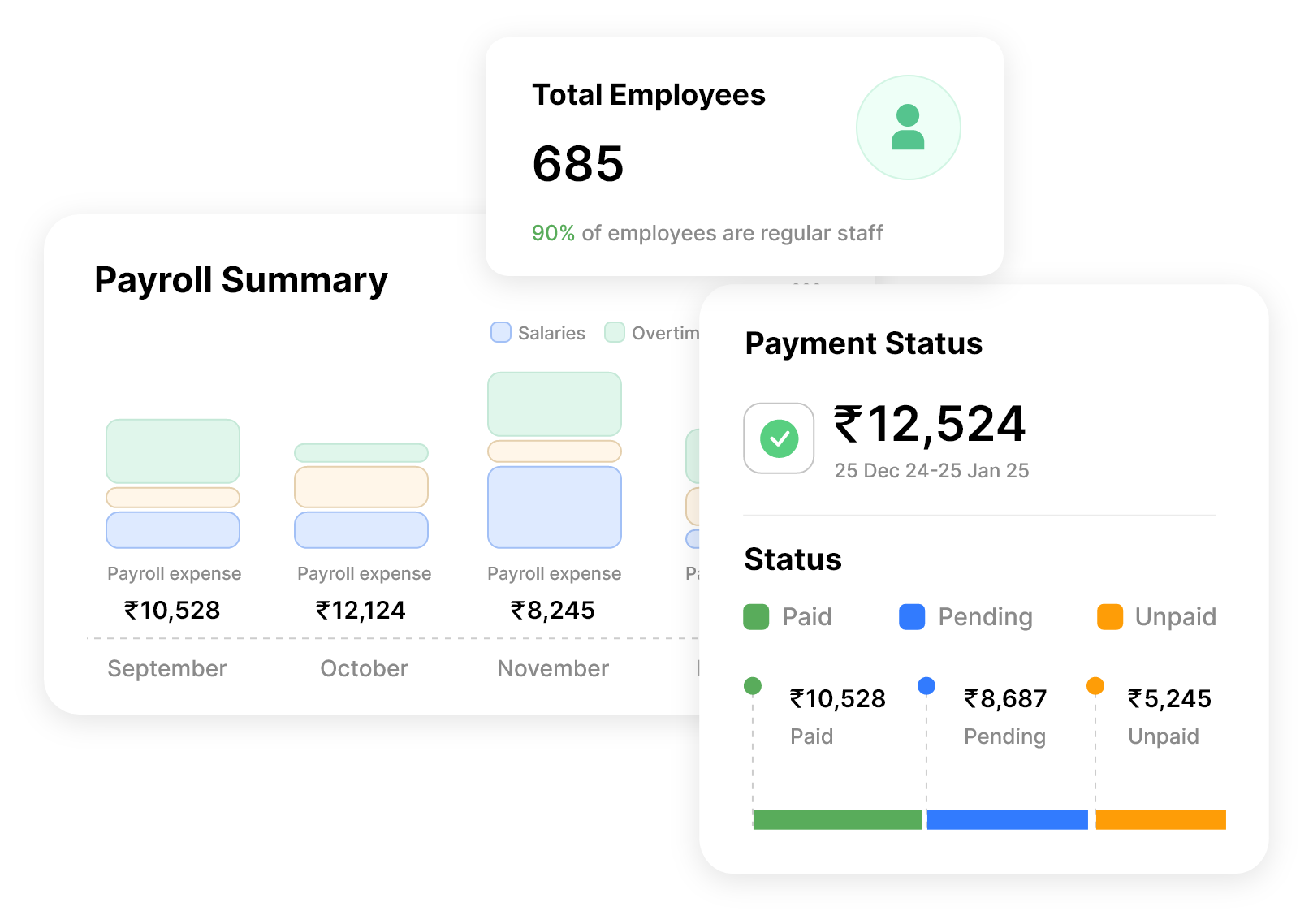Click November's green overtime bar segment

tap(555, 404)
